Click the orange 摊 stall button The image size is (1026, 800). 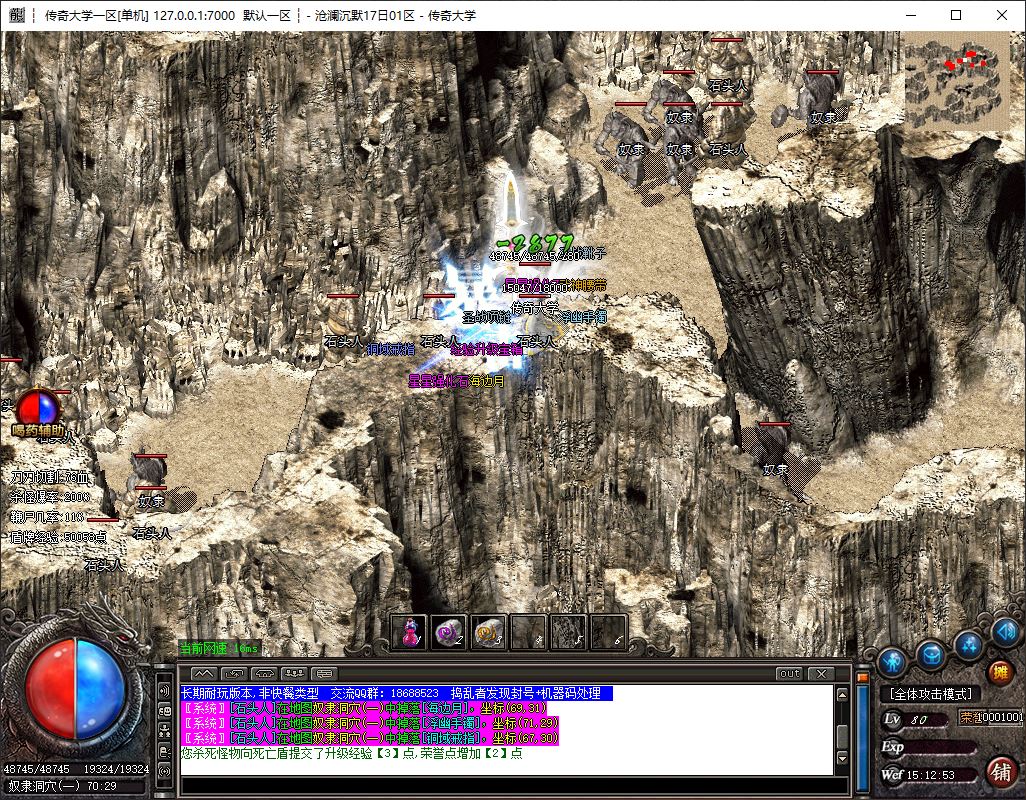[x=1000, y=672]
